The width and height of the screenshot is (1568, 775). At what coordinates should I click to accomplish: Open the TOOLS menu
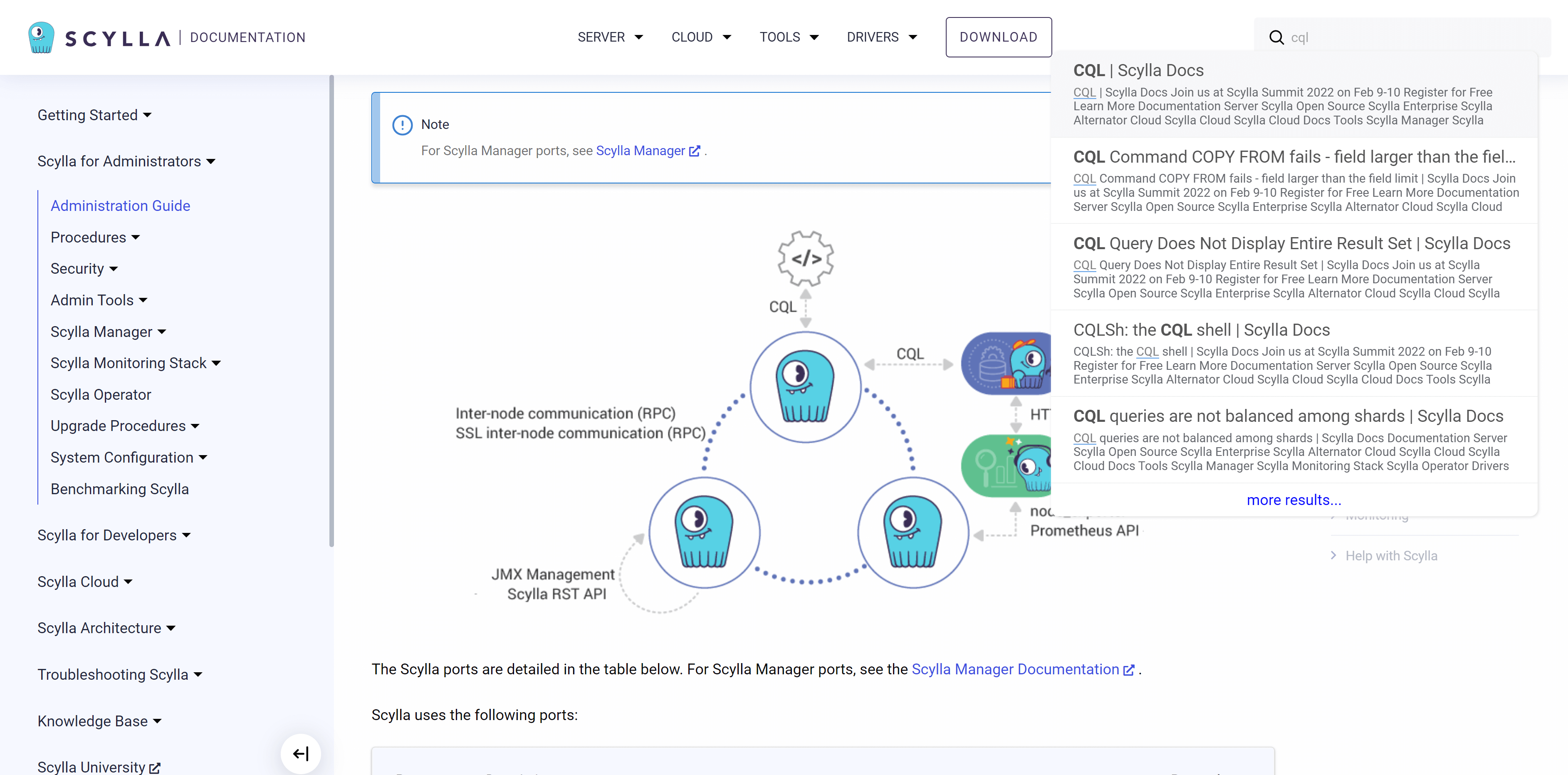tap(789, 37)
